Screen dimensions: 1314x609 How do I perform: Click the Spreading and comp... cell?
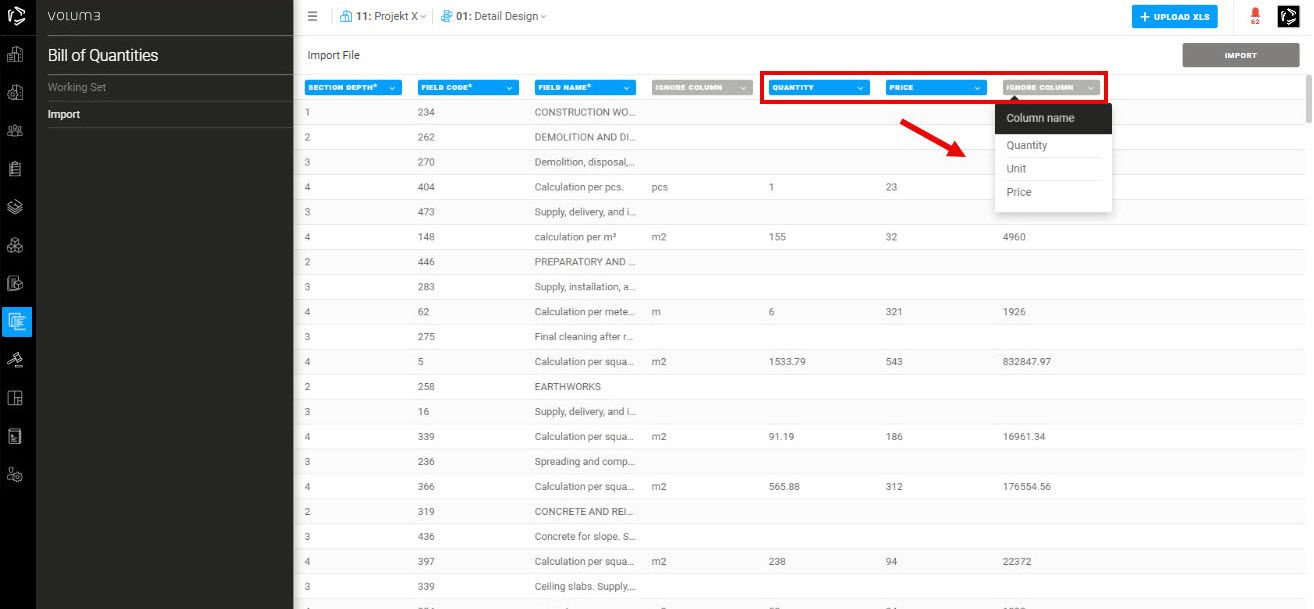585,462
